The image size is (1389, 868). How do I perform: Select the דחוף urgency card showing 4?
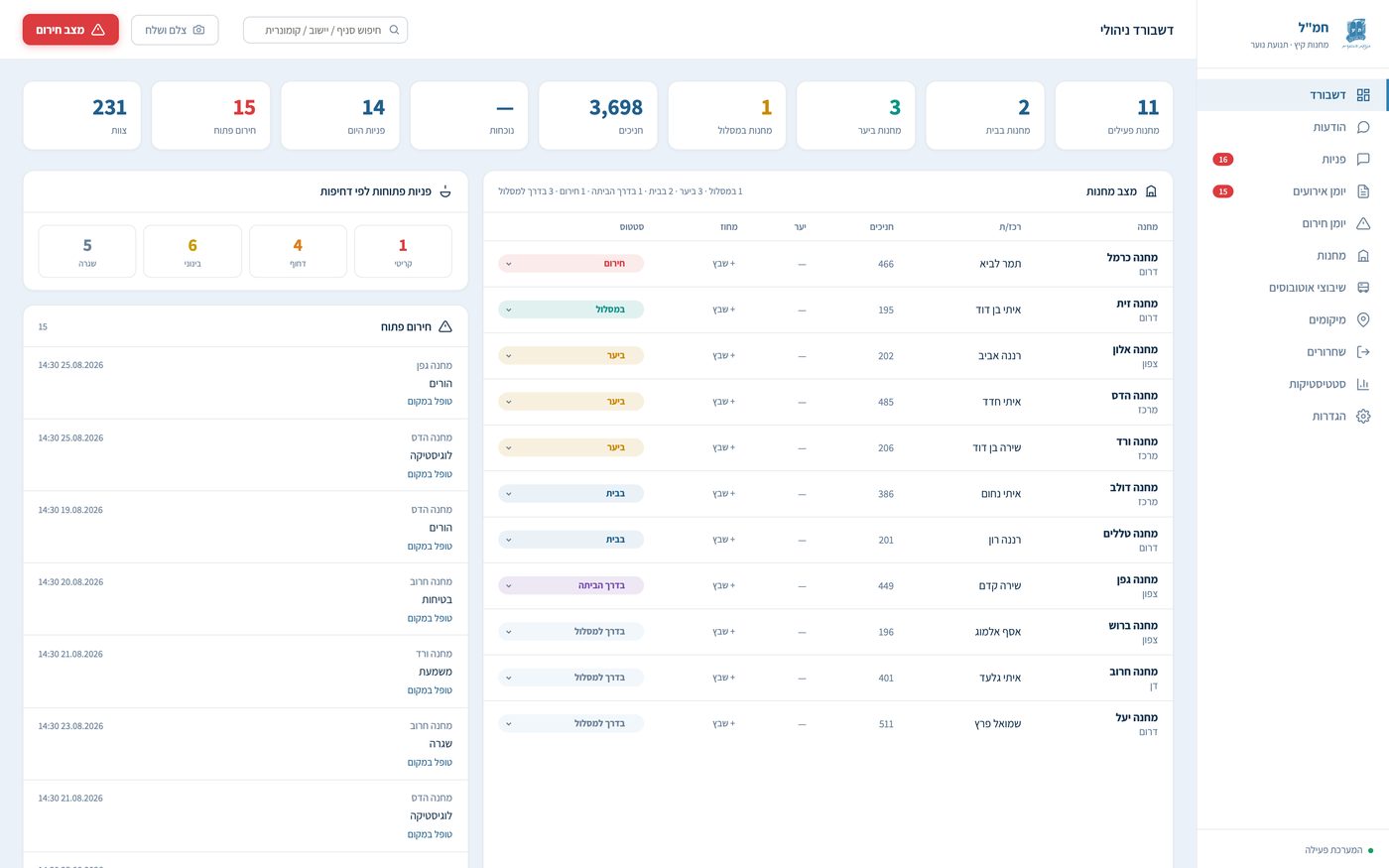coord(298,251)
